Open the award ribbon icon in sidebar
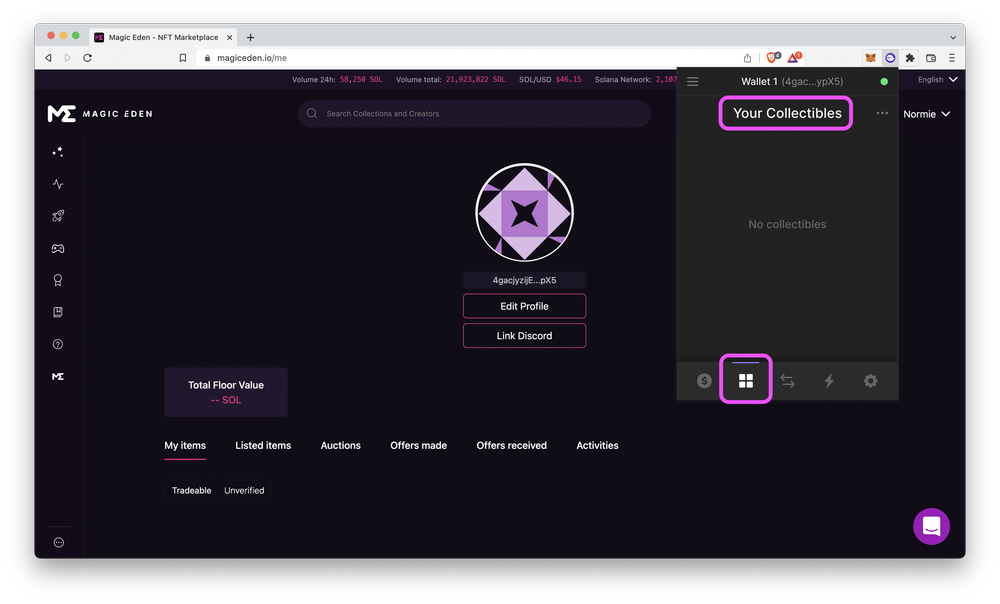 [58, 280]
